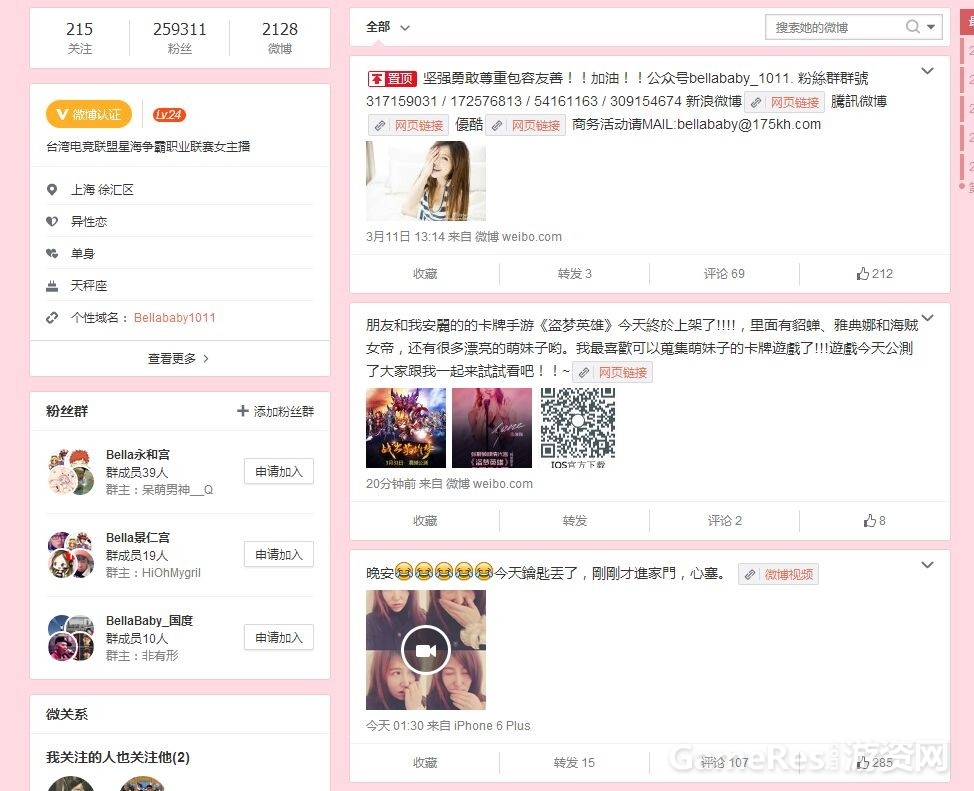Open Bella永和宫 group avatar
Viewport: 974px width, 791px height.
click(x=71, y=472)
